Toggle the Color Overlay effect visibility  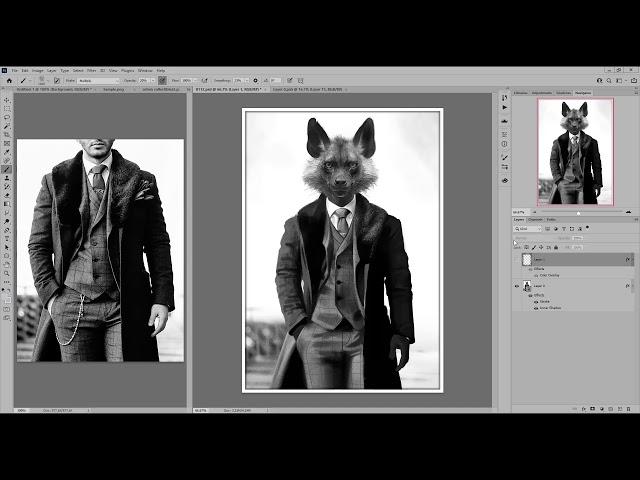tap(536, 276)
